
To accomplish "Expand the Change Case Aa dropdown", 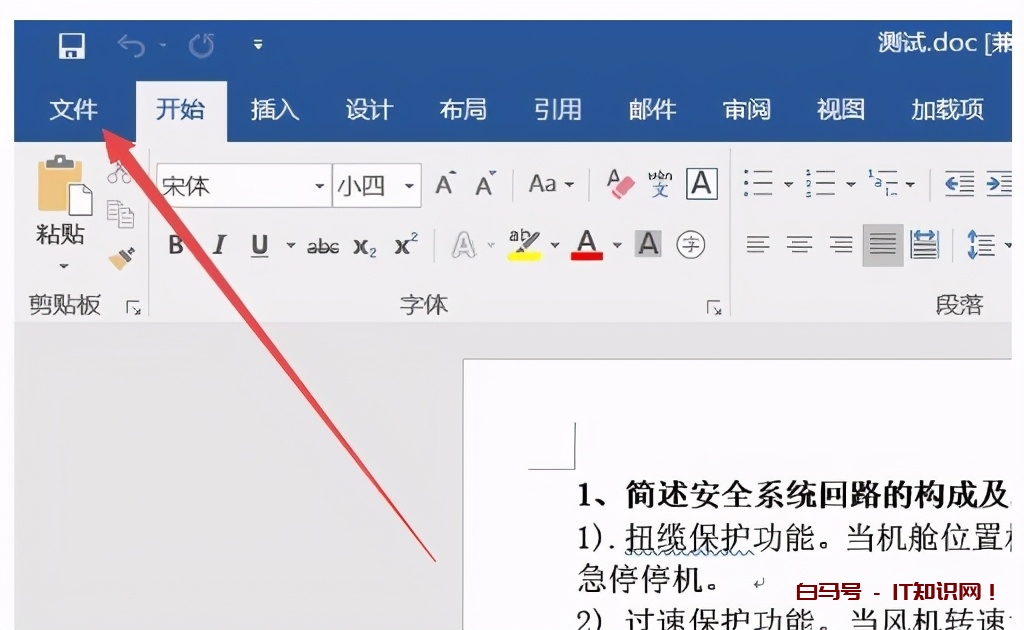I will (551, 184).
